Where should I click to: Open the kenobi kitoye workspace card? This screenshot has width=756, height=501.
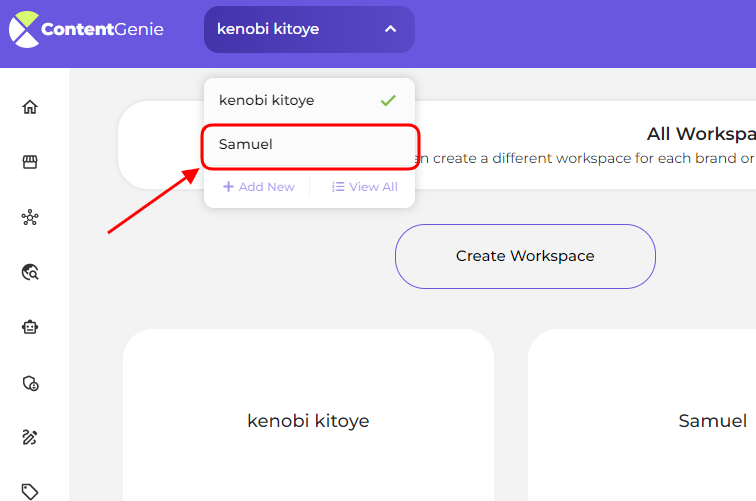pos(308,415)
